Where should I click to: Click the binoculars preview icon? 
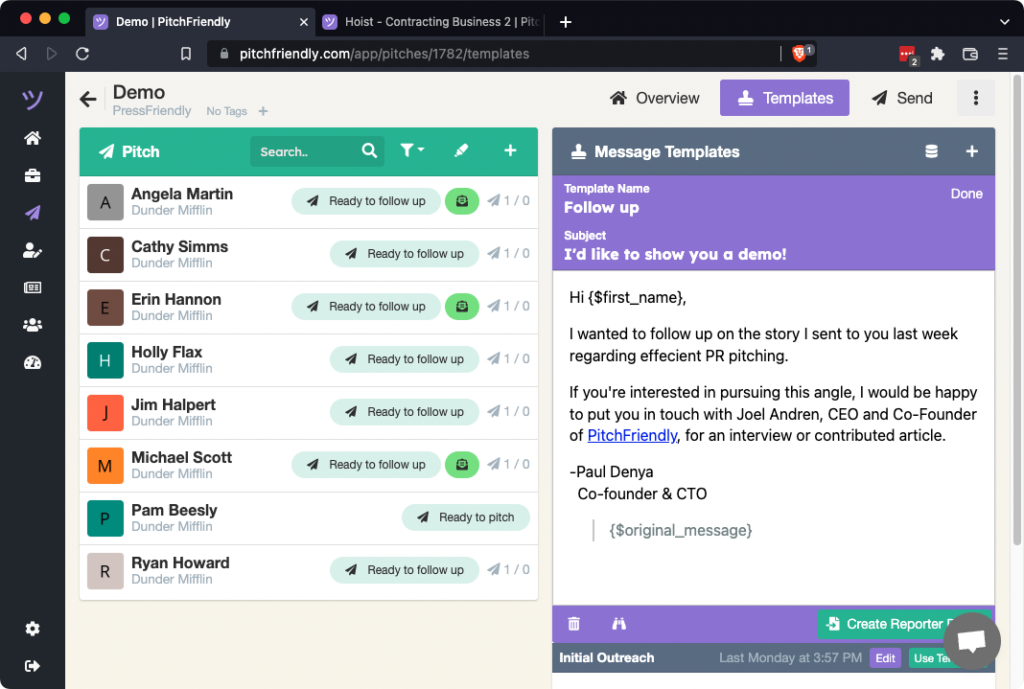(x=619, y=624)
